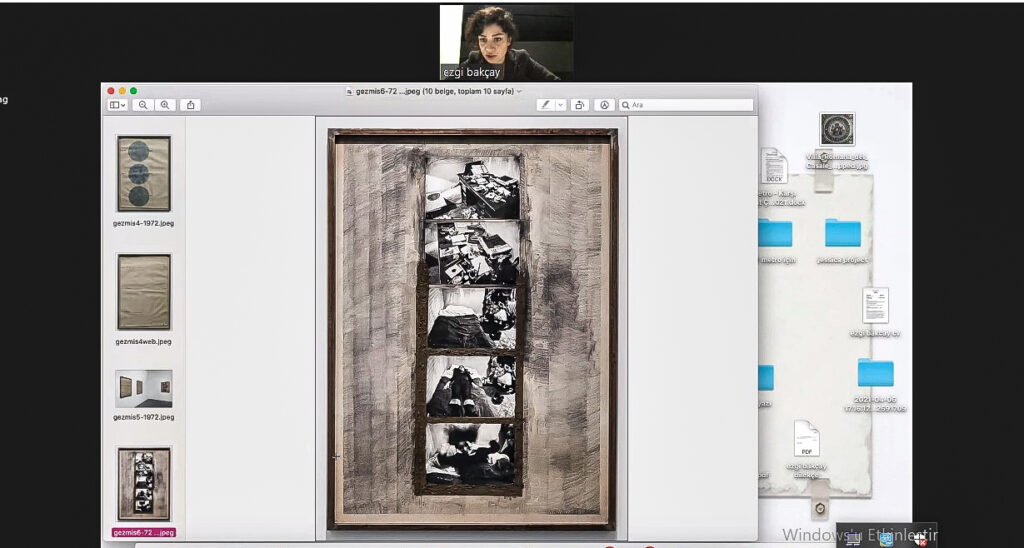Click the gezmis5-1972.jpeg file name label

[144, 417]
